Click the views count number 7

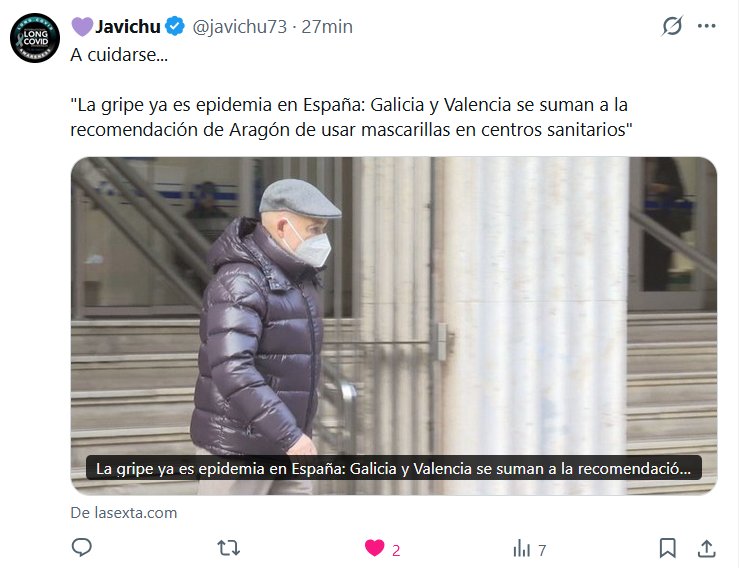pyautogui.click(x=542, y=551)
